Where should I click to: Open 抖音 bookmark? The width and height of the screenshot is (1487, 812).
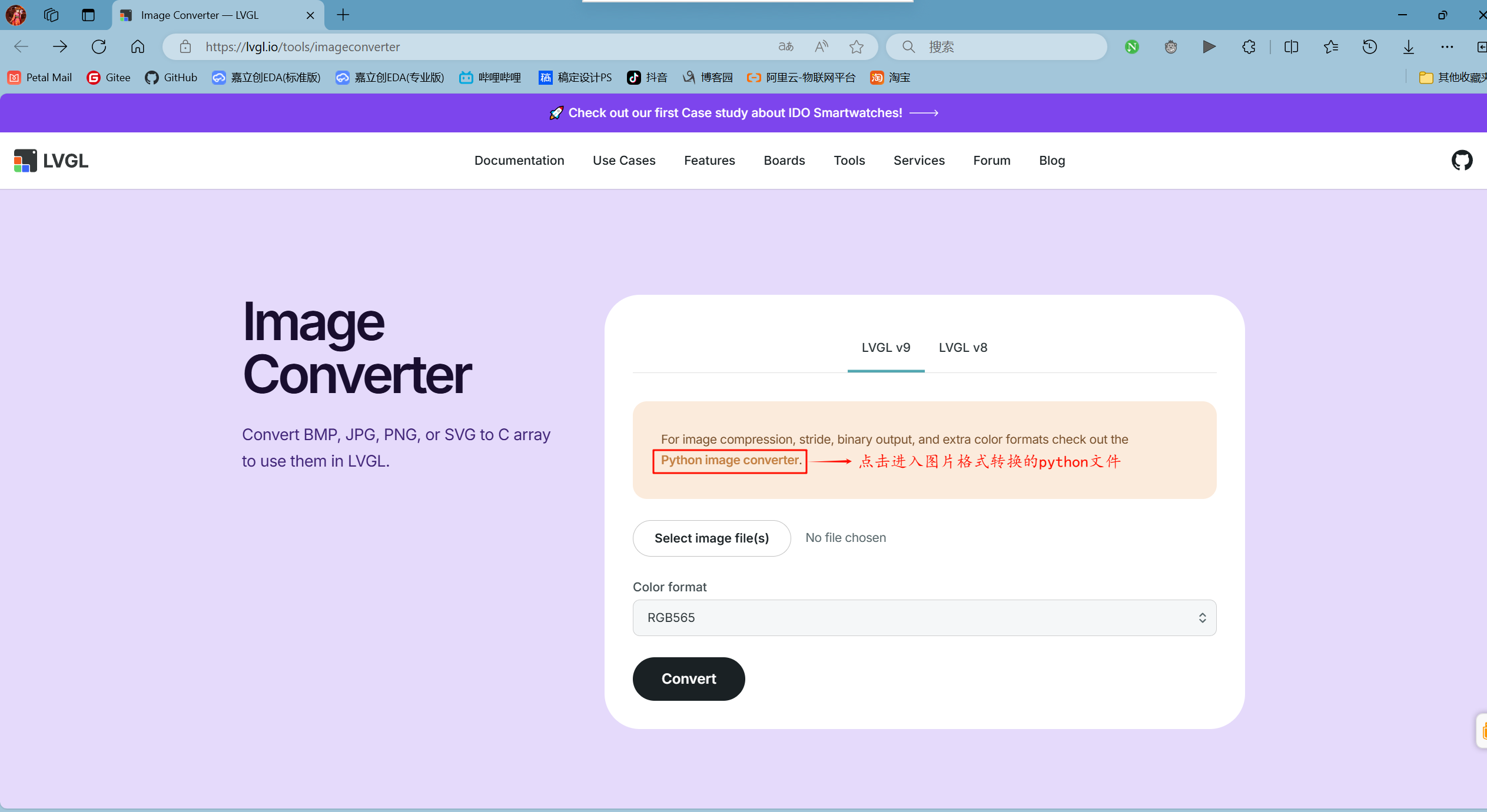click(x=647, y=78)
